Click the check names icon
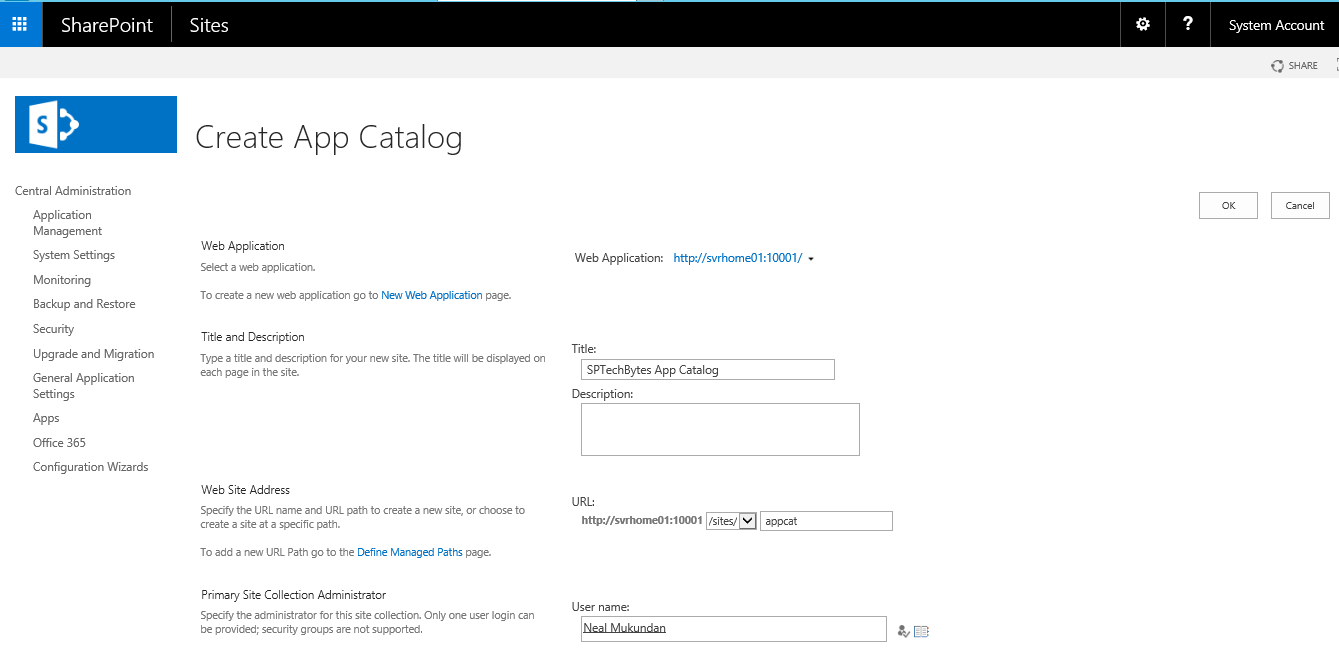This screenshot has width=1339, height=663. click(x=903, y=631)
